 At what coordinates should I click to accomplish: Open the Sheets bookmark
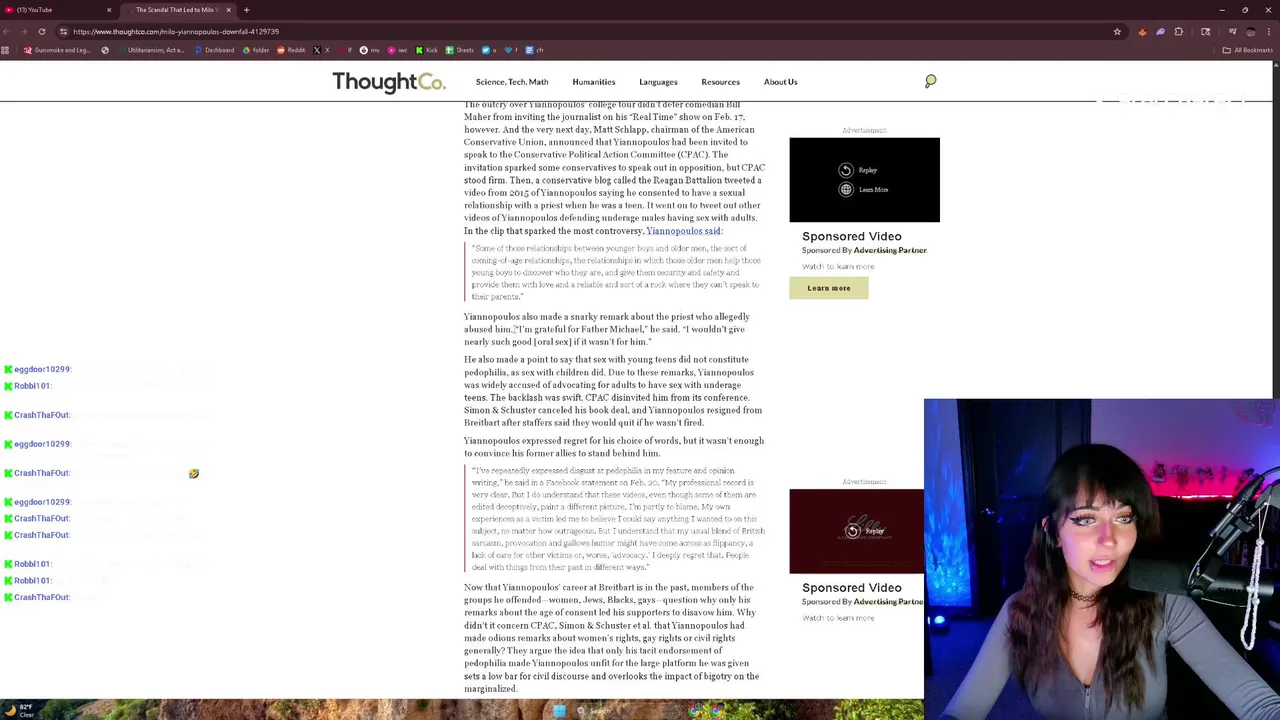tap(460, 50)
